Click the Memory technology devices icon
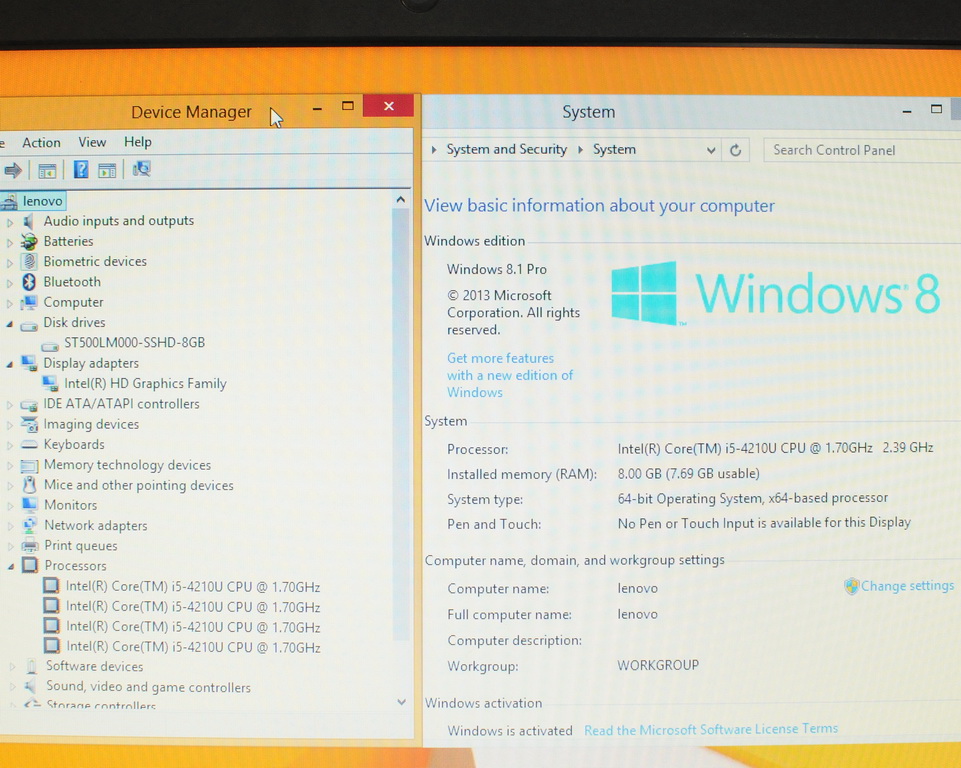The height and width of the screenshot is (768, 961). pos(29,466)
